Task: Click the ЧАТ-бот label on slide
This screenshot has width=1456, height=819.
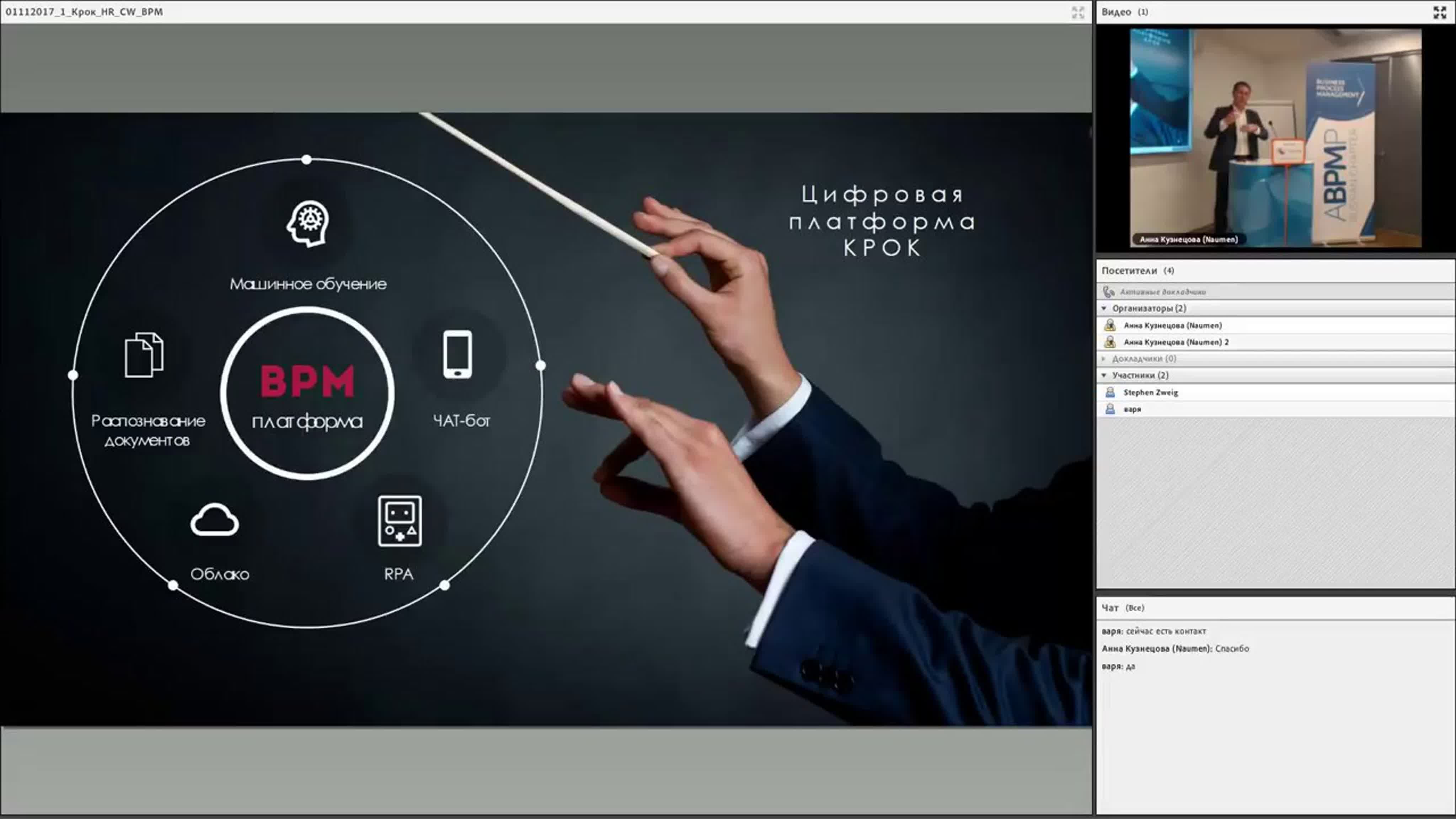Action: pyautogui.click(x=461, y=421)
